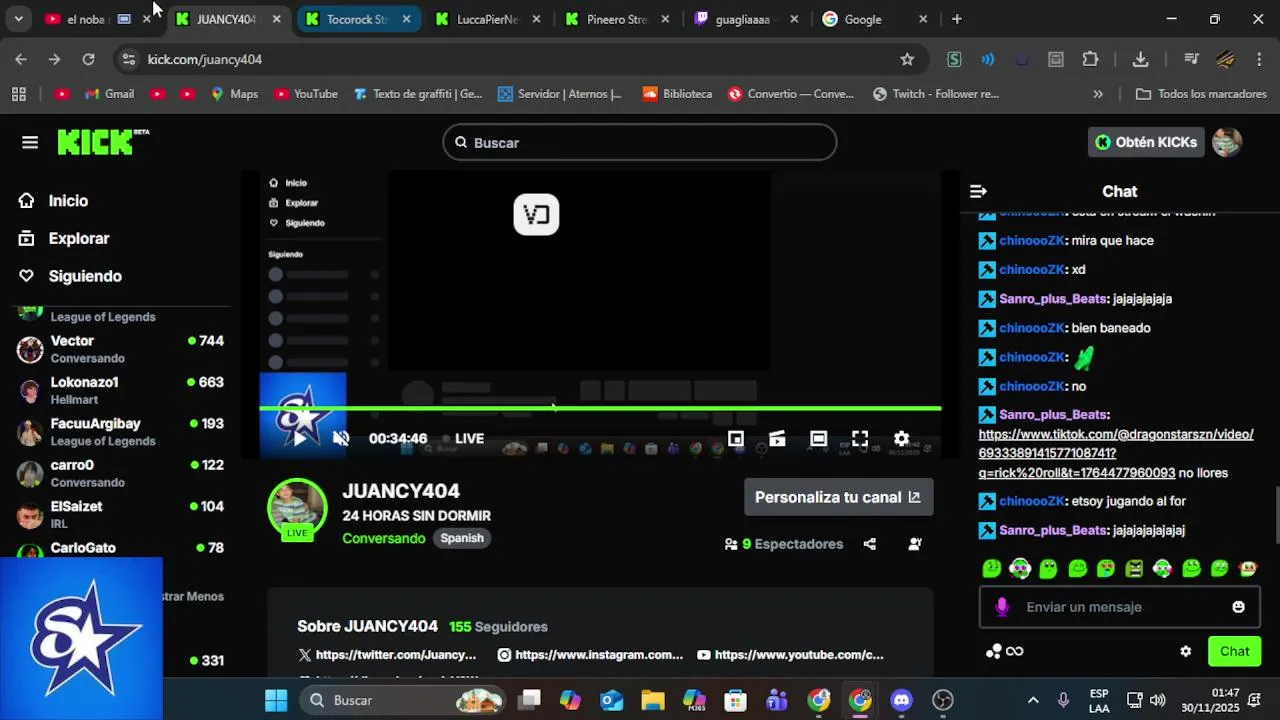Click Personaliza tu canal button

(x=838, y=497)
